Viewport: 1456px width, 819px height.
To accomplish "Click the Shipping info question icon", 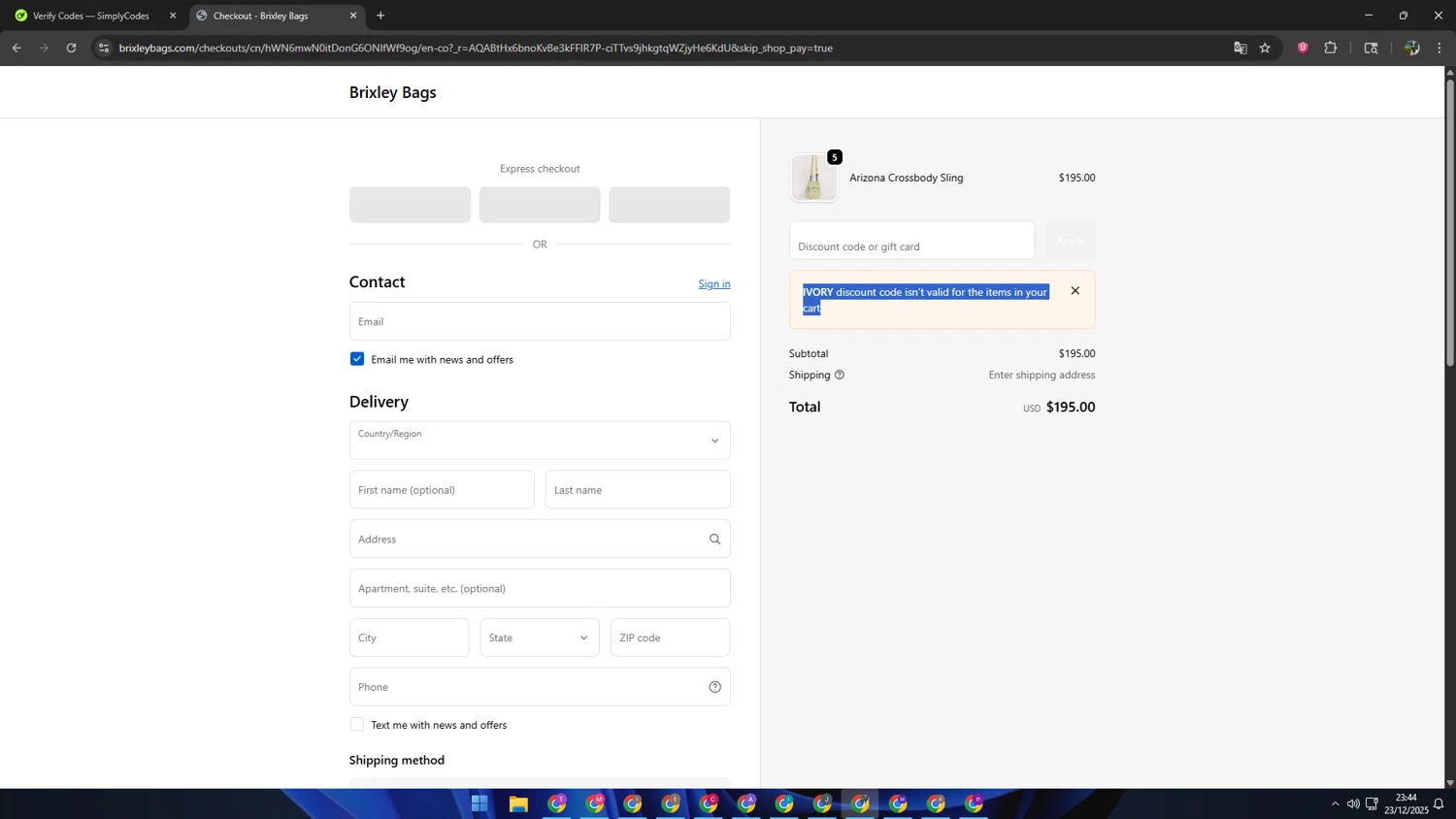I will pyautogui.click(x=840, y=375).
